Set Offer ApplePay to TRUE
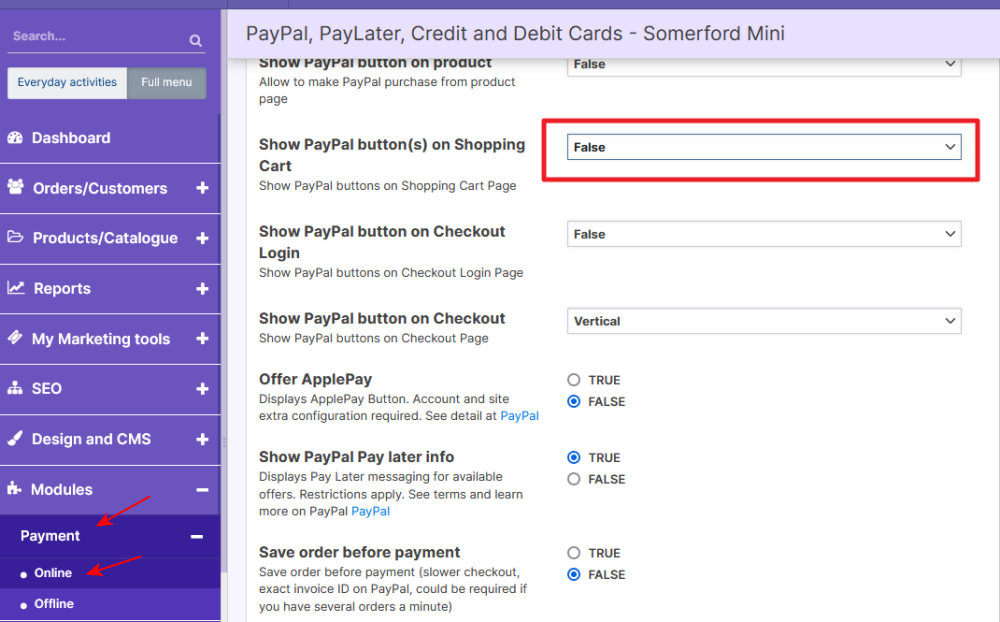 click(x=574, y=380)
